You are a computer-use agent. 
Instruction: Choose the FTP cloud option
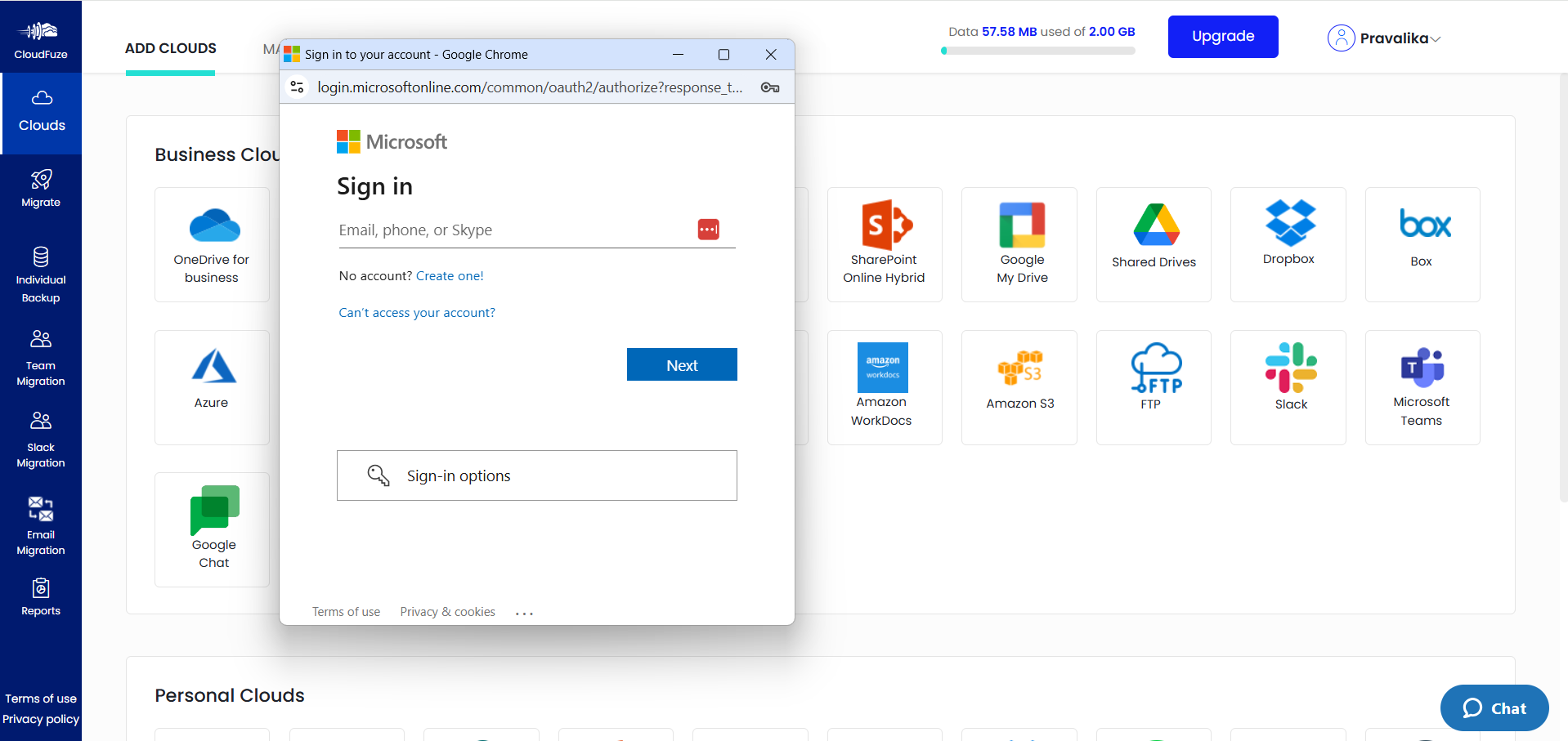[x=1154, y=387]
